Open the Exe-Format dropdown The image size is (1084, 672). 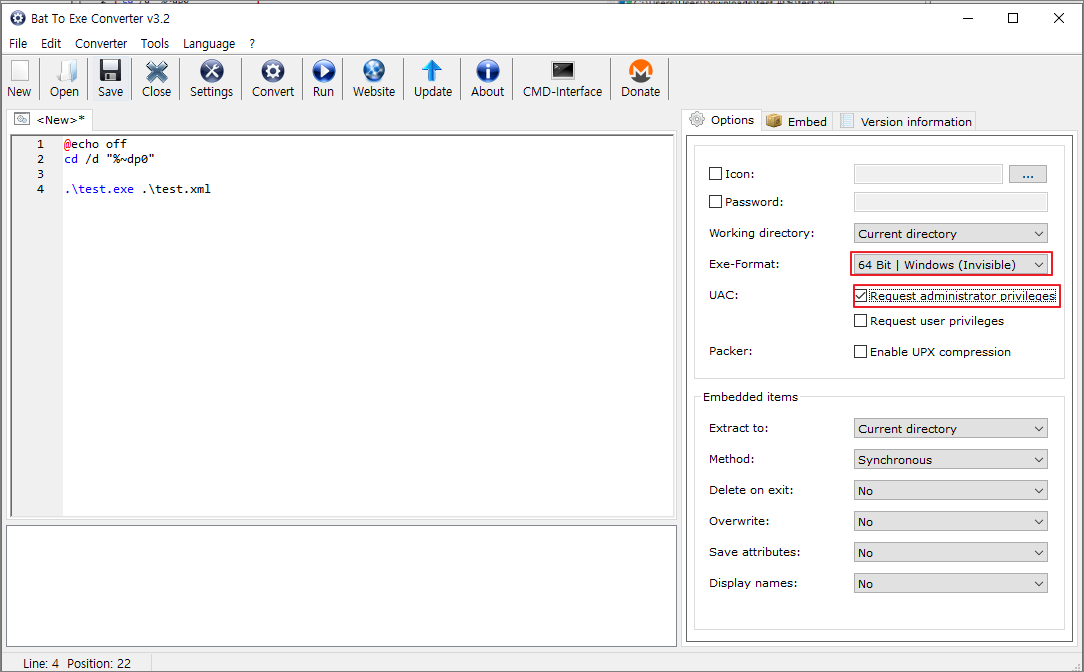951,265
